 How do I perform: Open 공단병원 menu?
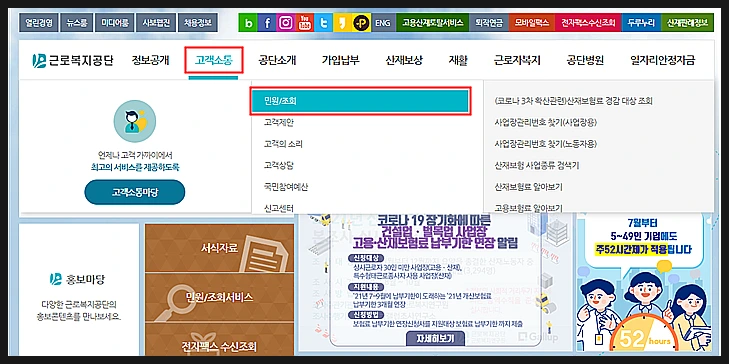coord(585,60)
